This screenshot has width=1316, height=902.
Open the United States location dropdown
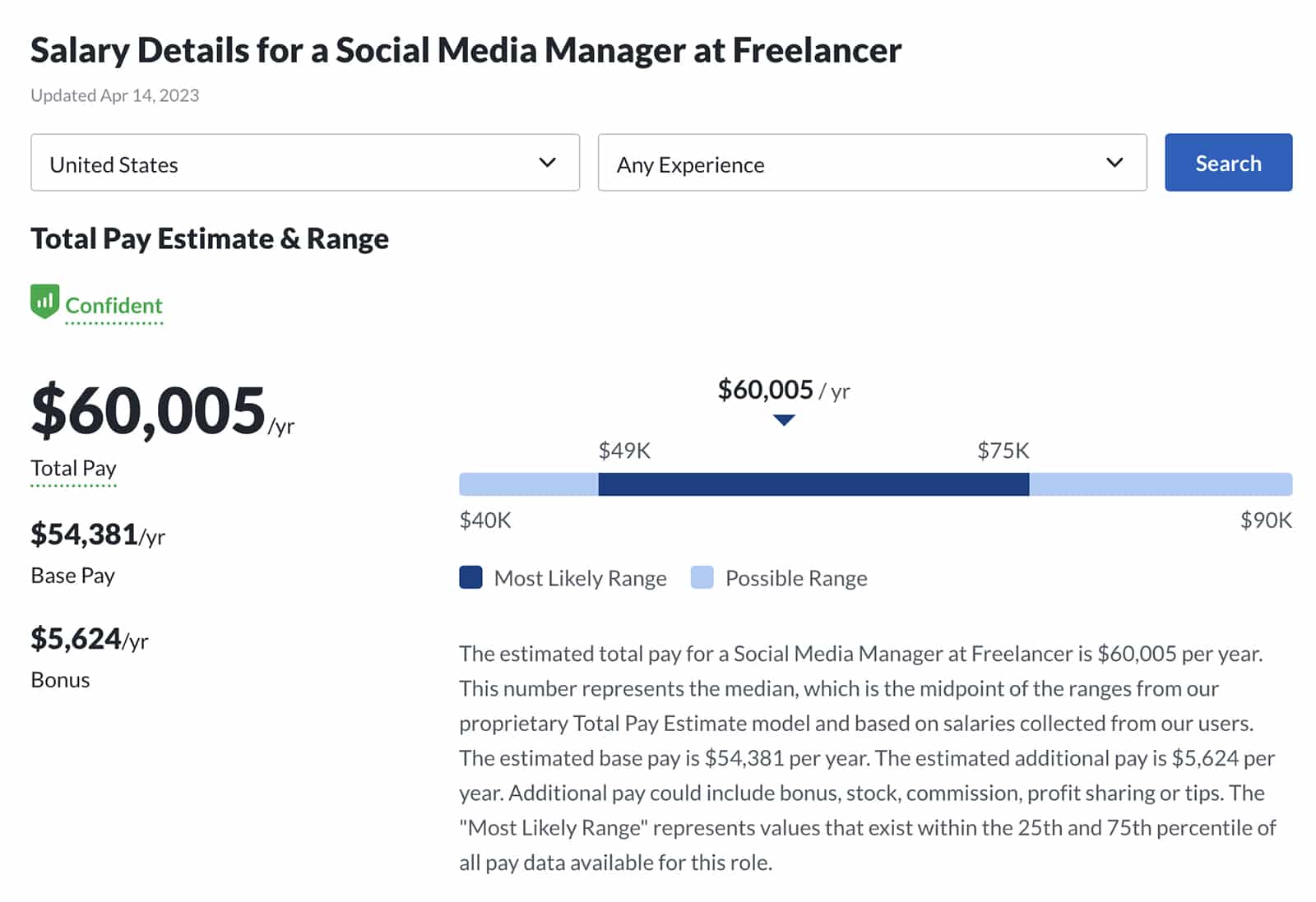304,163
